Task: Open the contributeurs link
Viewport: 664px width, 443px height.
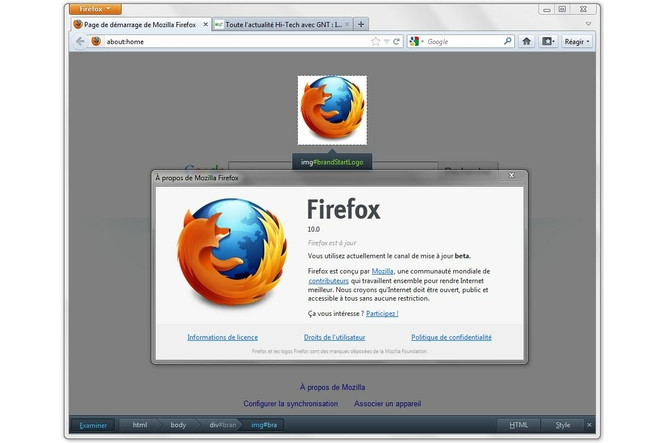Action: pyautogui.click(x=329, y=281)
